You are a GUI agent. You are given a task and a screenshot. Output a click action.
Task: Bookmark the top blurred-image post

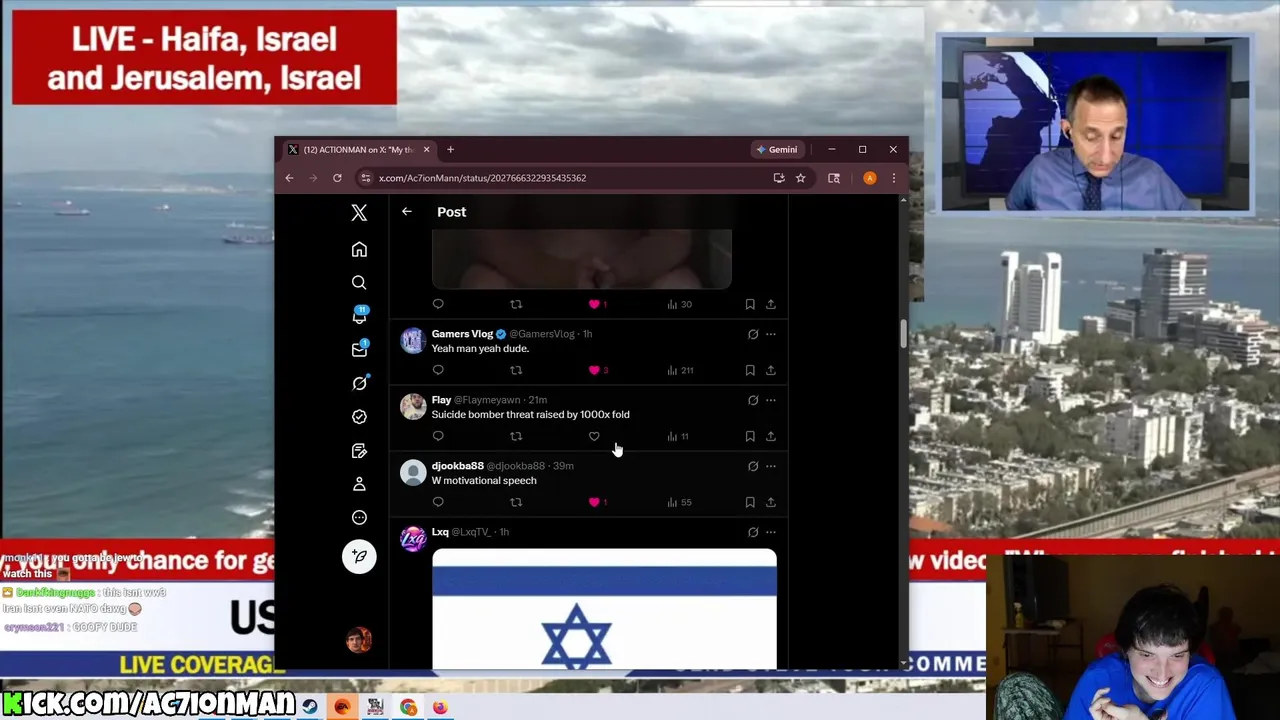pos(750,304)
